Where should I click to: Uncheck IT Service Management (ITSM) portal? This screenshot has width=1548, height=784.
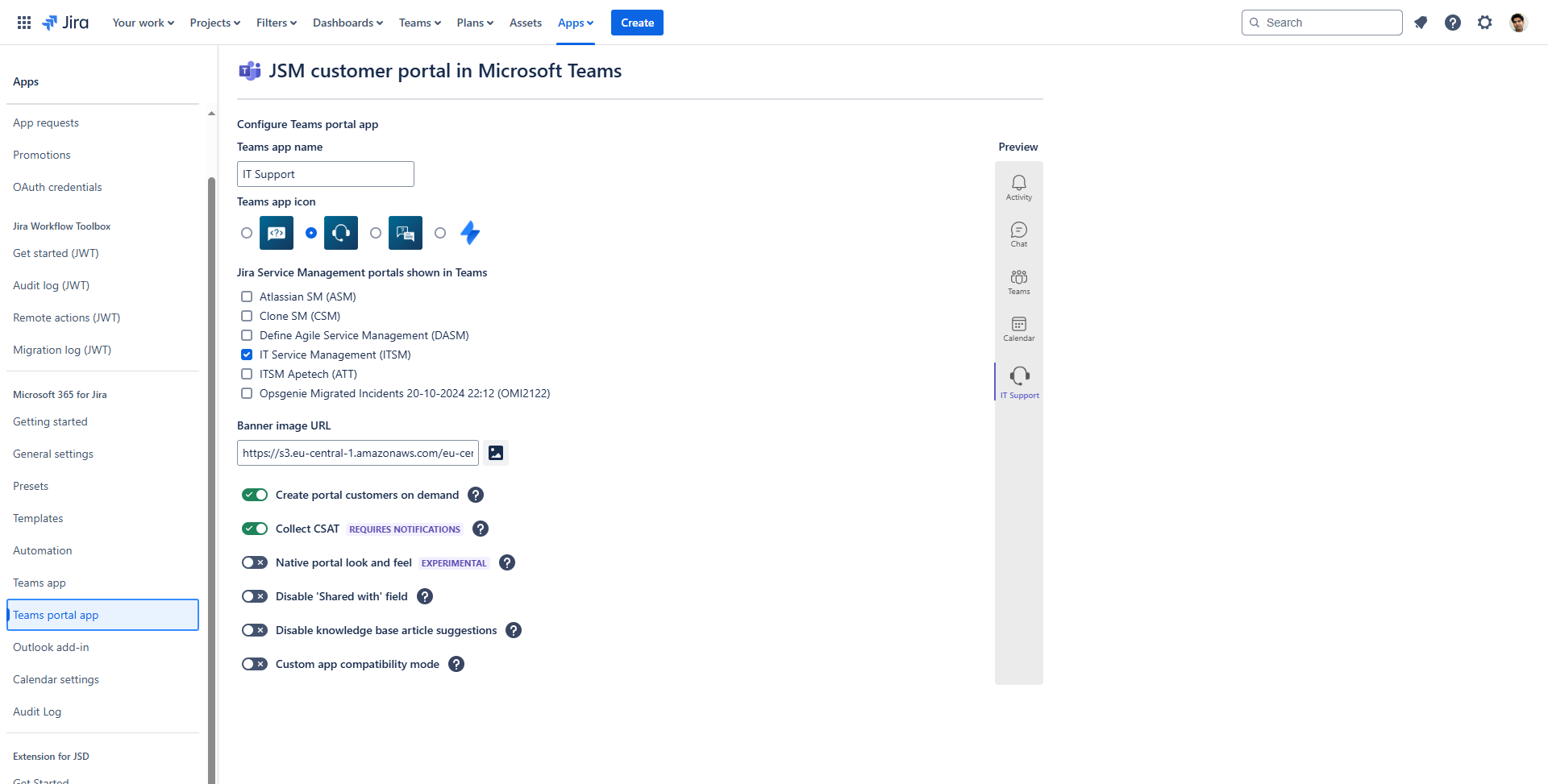(x=247, y=355)
